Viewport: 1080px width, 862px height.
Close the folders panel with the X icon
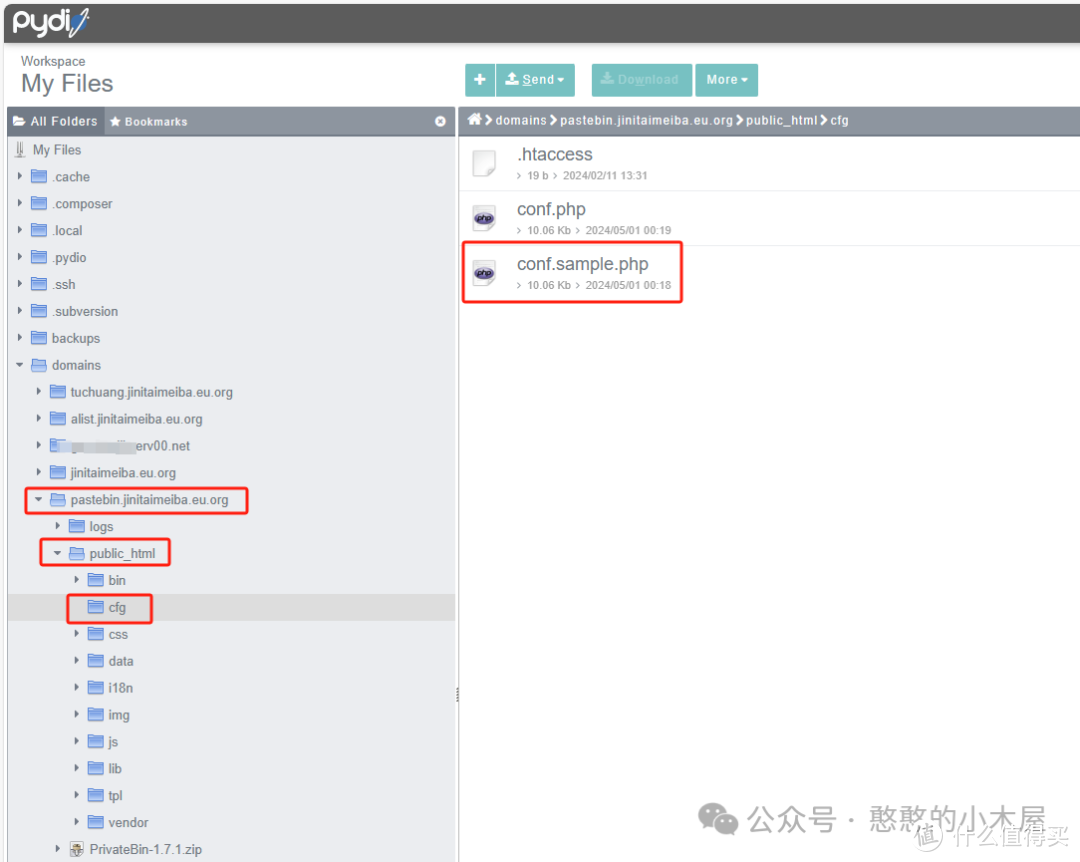(440, 121)
